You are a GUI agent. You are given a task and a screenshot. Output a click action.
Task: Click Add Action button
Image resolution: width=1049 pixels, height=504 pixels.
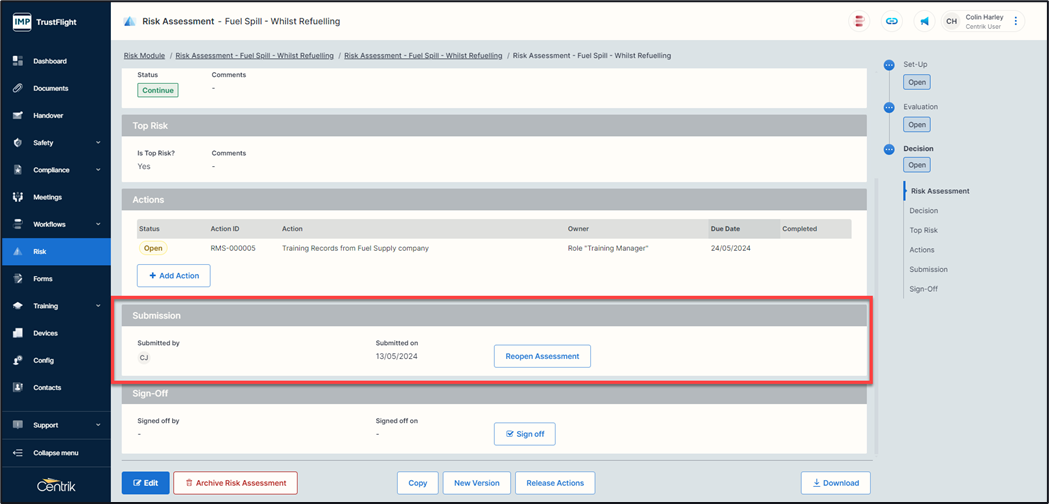(x=173, y=275)
